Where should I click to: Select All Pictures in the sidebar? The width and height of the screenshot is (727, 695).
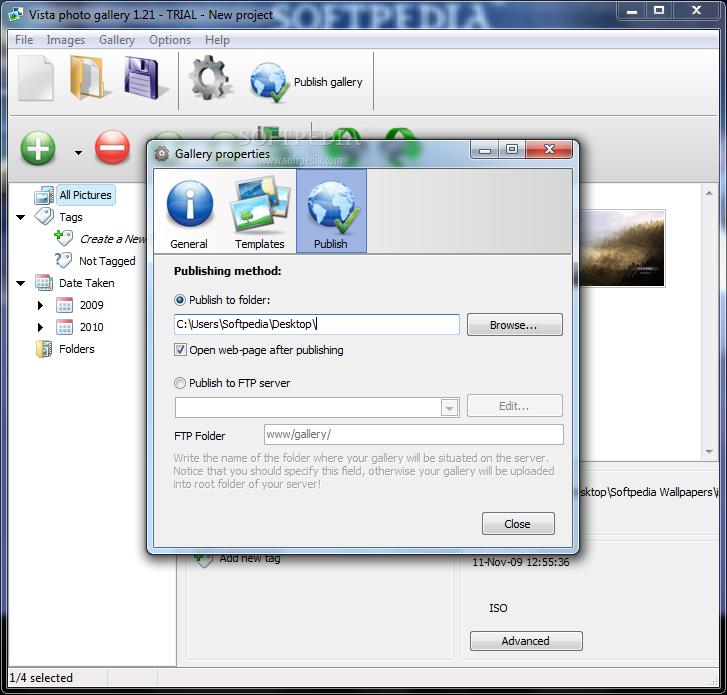86,195
